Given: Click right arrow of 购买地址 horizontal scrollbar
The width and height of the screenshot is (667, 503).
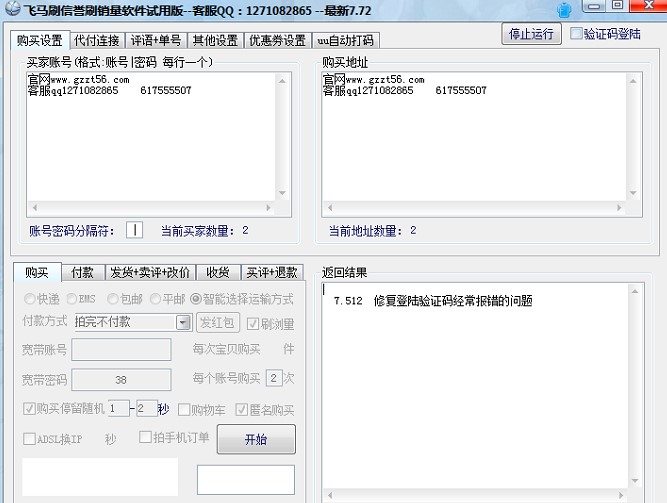Looking at the screenshot, I should point(619,208).
